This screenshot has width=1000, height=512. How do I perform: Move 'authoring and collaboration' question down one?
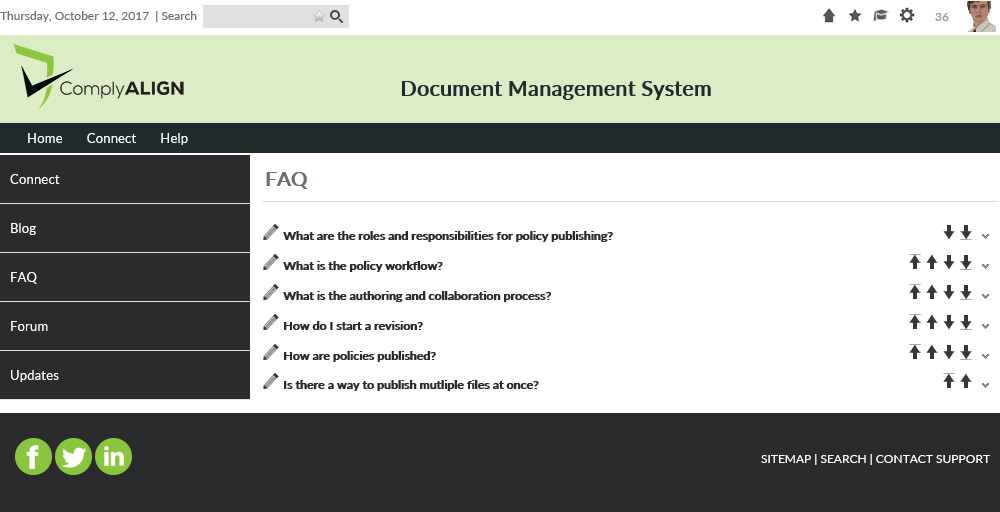click(x=949, y=292)
